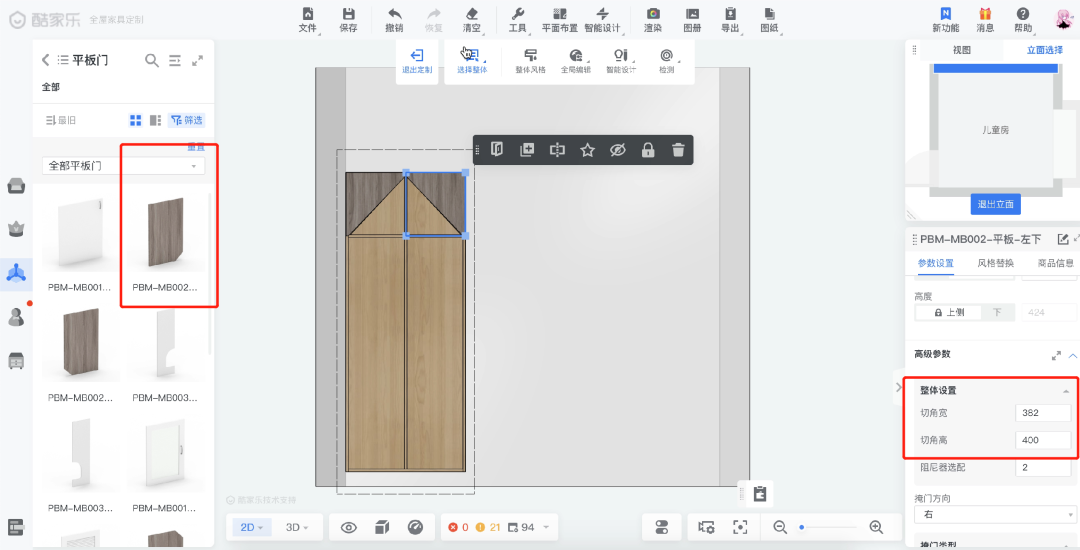
Task: Open the top-bar 智能设计 icon beside 平面布置
Action: click(602, 14)
